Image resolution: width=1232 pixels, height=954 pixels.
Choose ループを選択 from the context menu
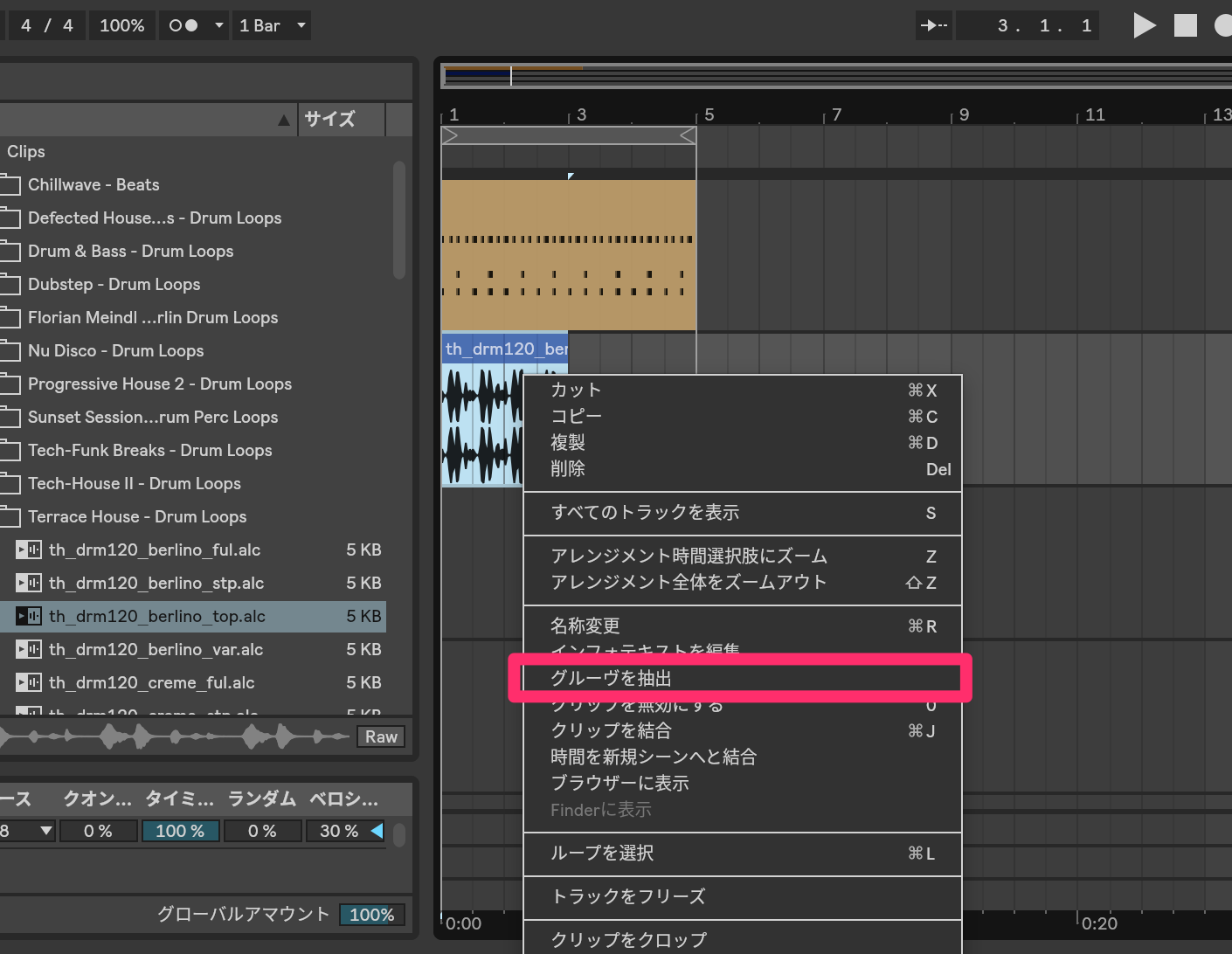(x=743, y=854)
